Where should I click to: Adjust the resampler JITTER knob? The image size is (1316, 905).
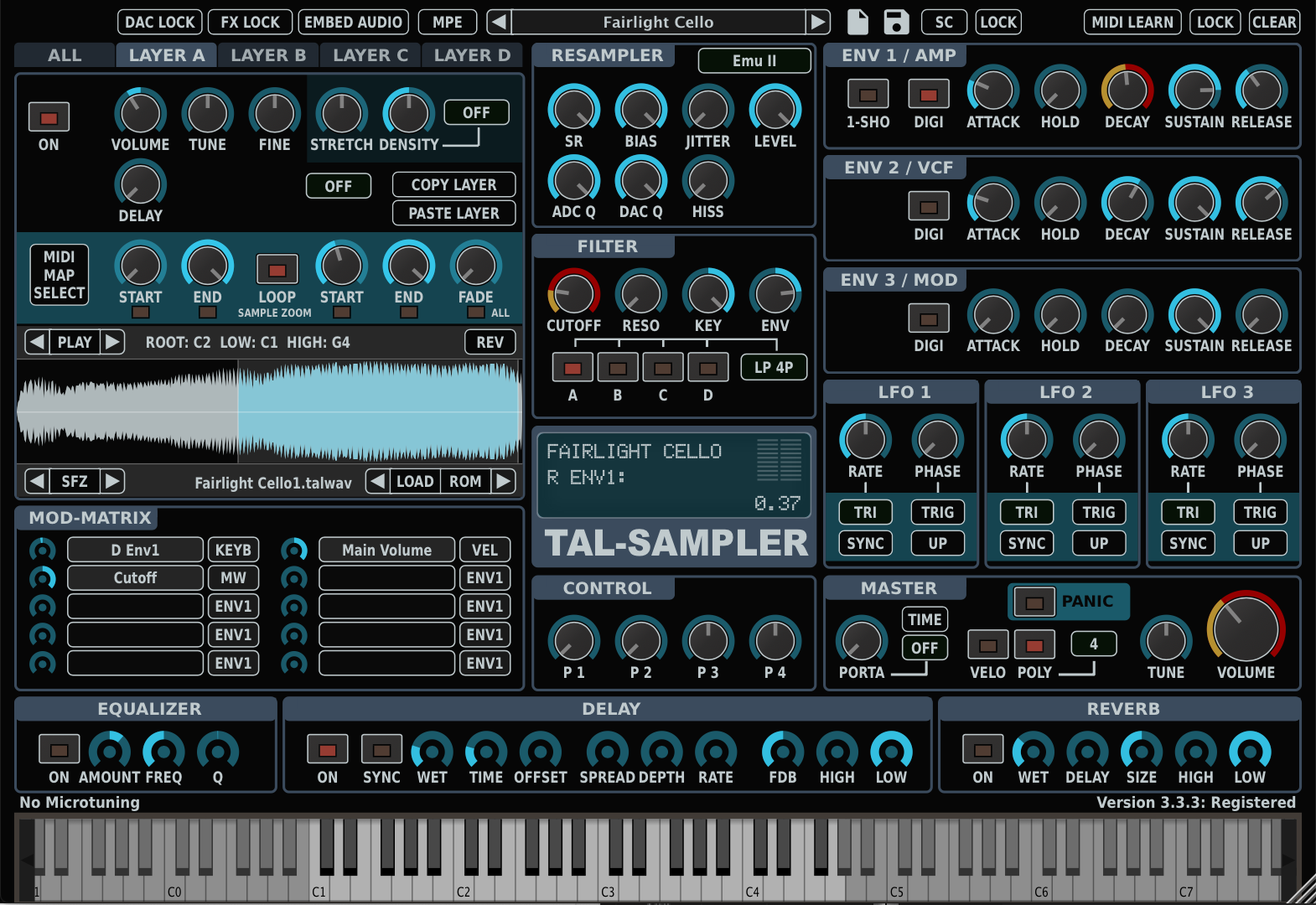[x=707, y=109]
